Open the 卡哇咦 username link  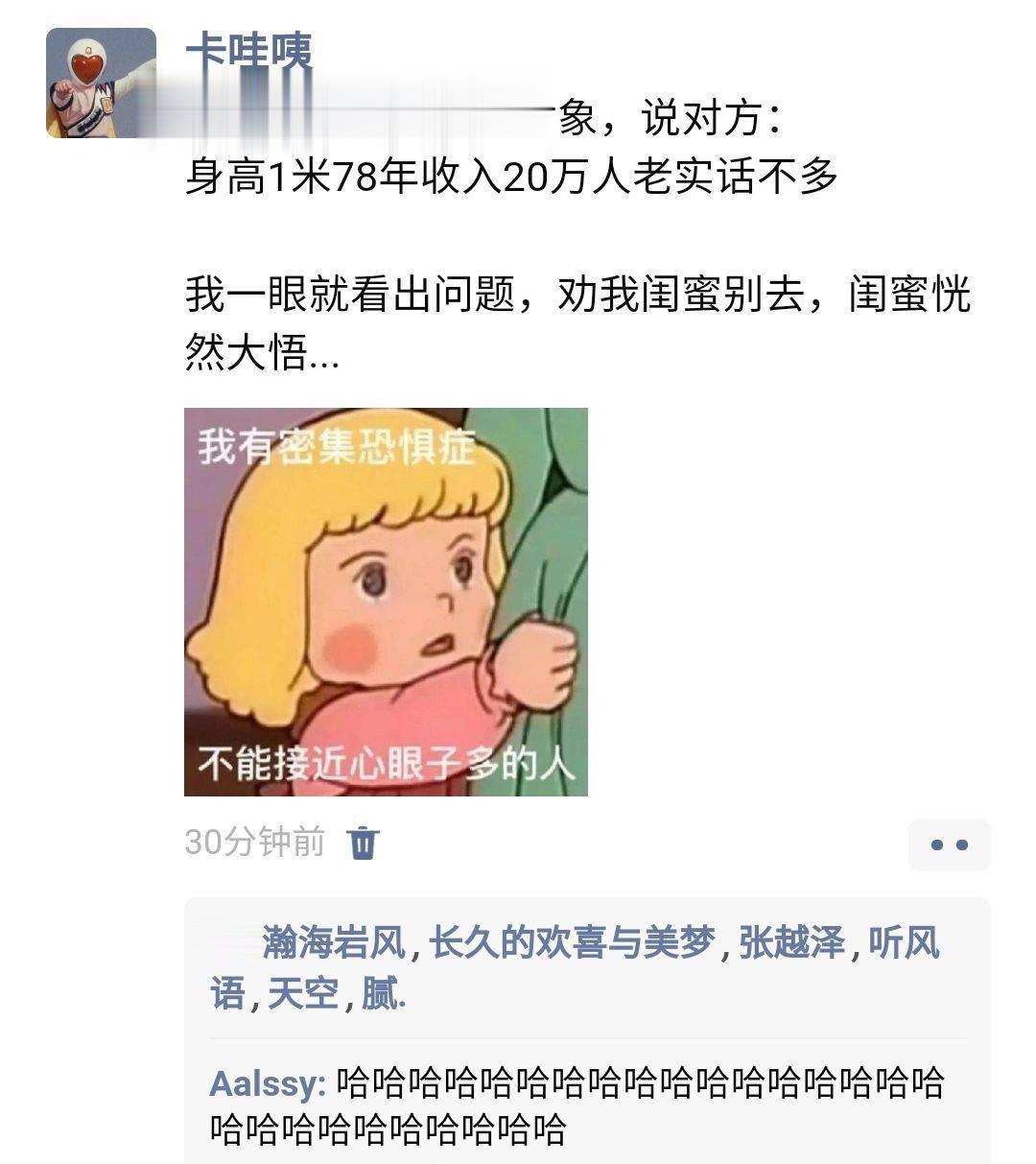coord(248,51)
